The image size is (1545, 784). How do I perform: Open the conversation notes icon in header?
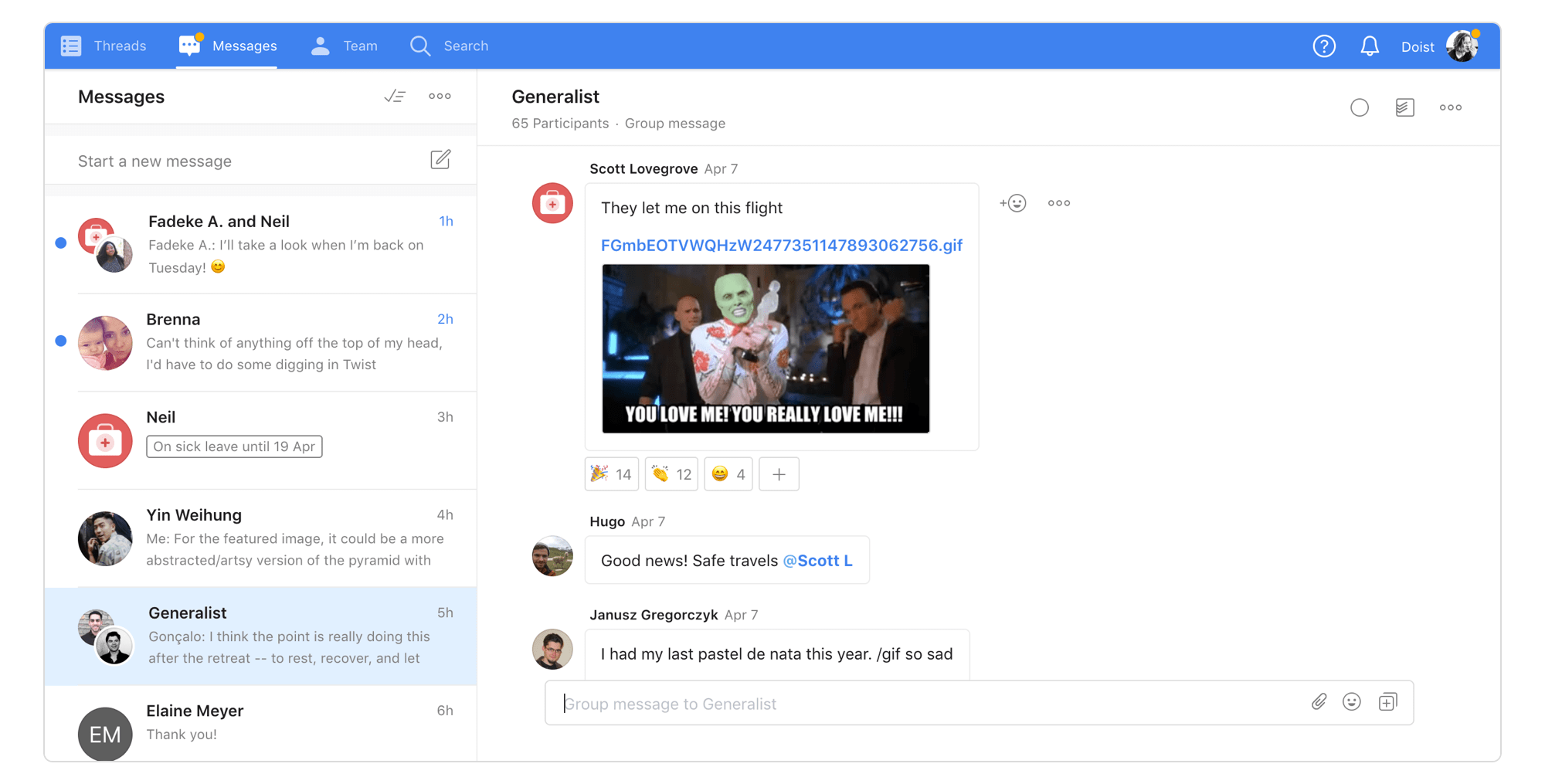[x=1405, y=107]
